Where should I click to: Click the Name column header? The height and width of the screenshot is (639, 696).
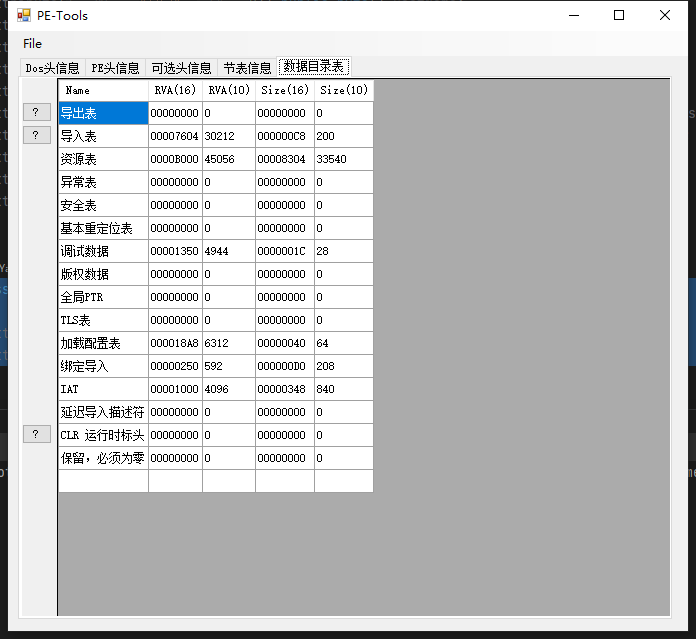[x=103, y=91]
